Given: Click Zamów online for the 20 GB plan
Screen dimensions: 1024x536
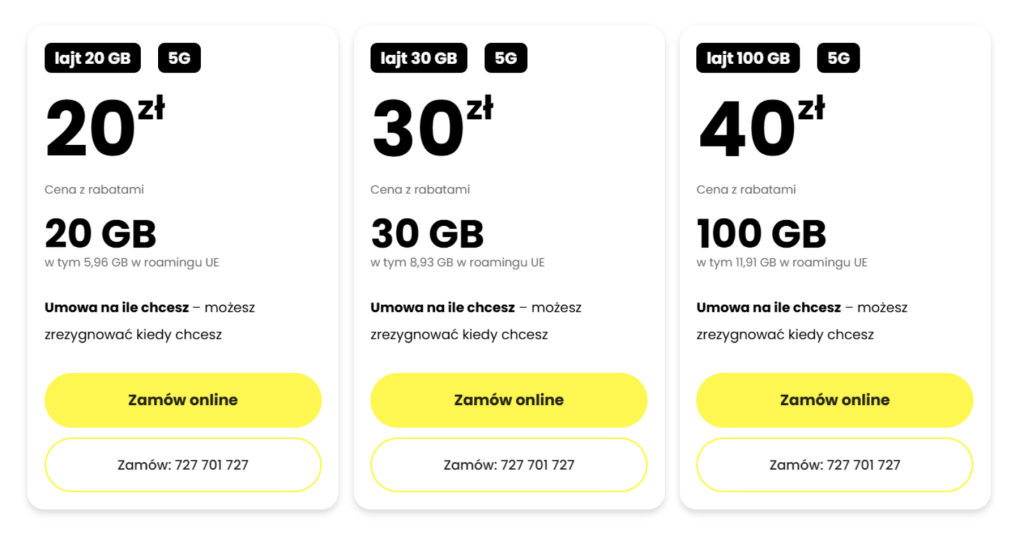Looking at the screenshot, I should (x=183, y=400).
